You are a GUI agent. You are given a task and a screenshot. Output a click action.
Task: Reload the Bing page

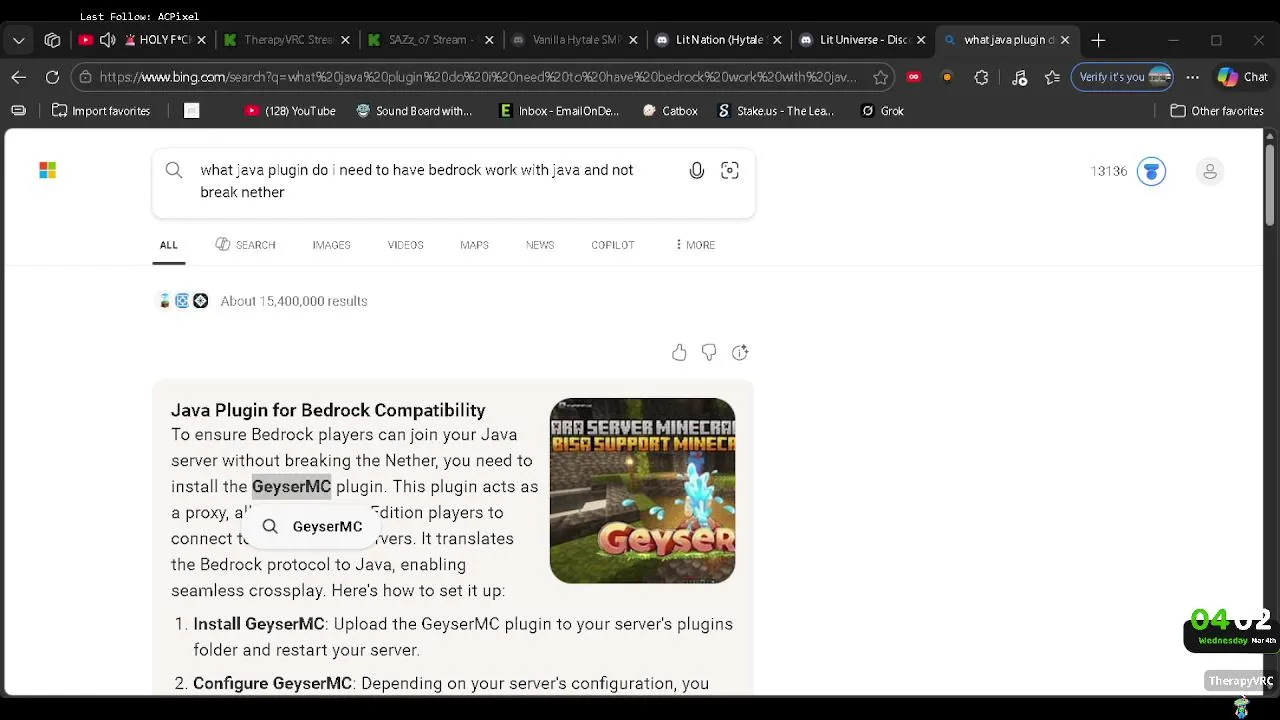[x=52, y=77]
